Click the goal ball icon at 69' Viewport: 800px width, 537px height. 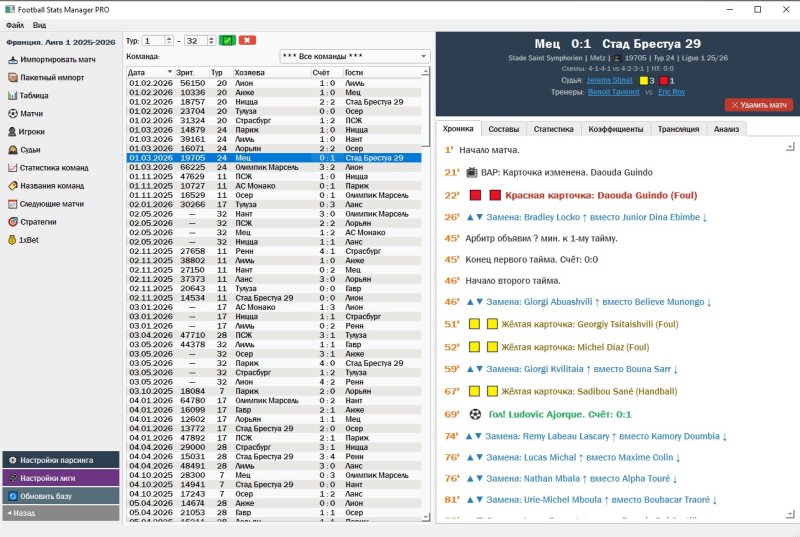coord(475,414)
